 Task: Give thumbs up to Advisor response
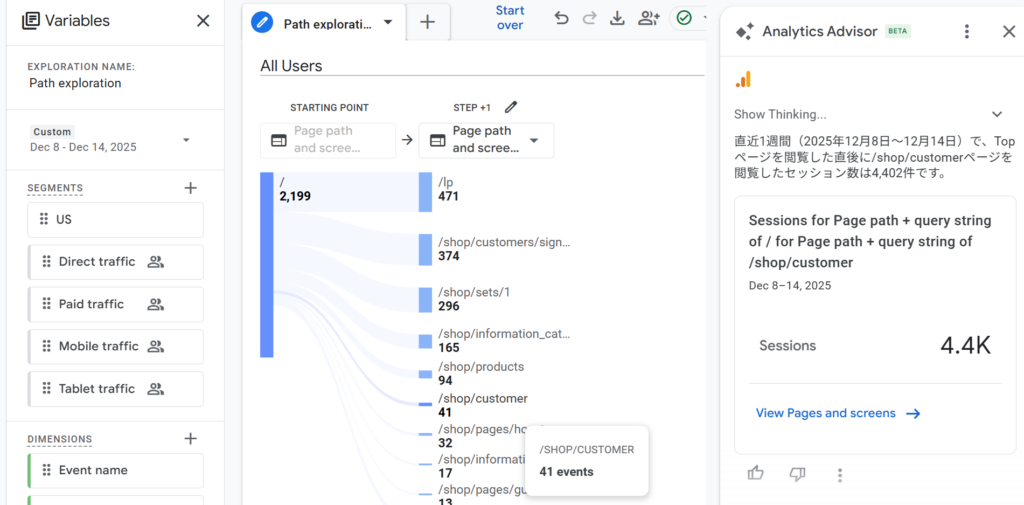[x=755, y=474]
